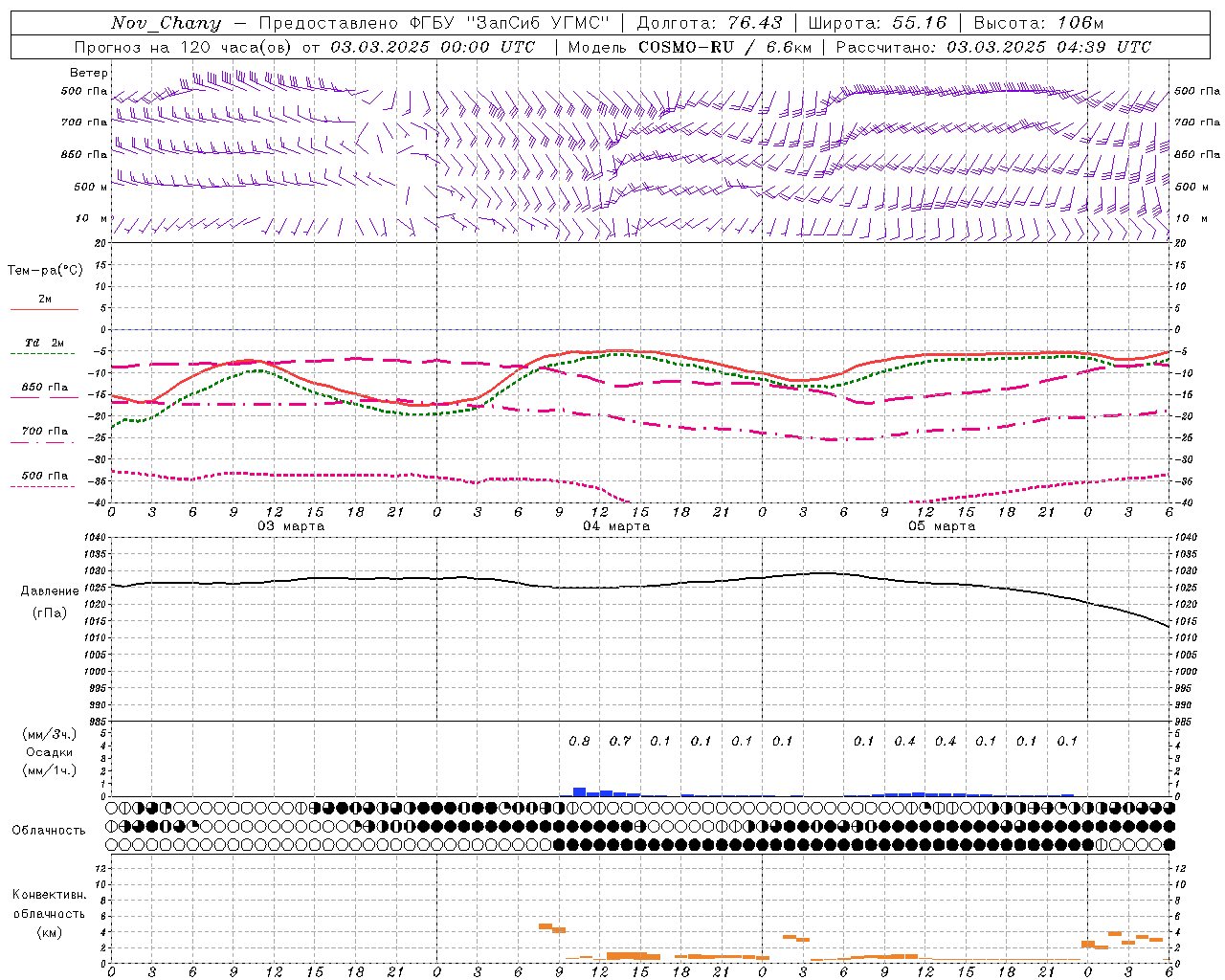Click the 'Td 2м' dew point legend label

click(x=45, y=343)
